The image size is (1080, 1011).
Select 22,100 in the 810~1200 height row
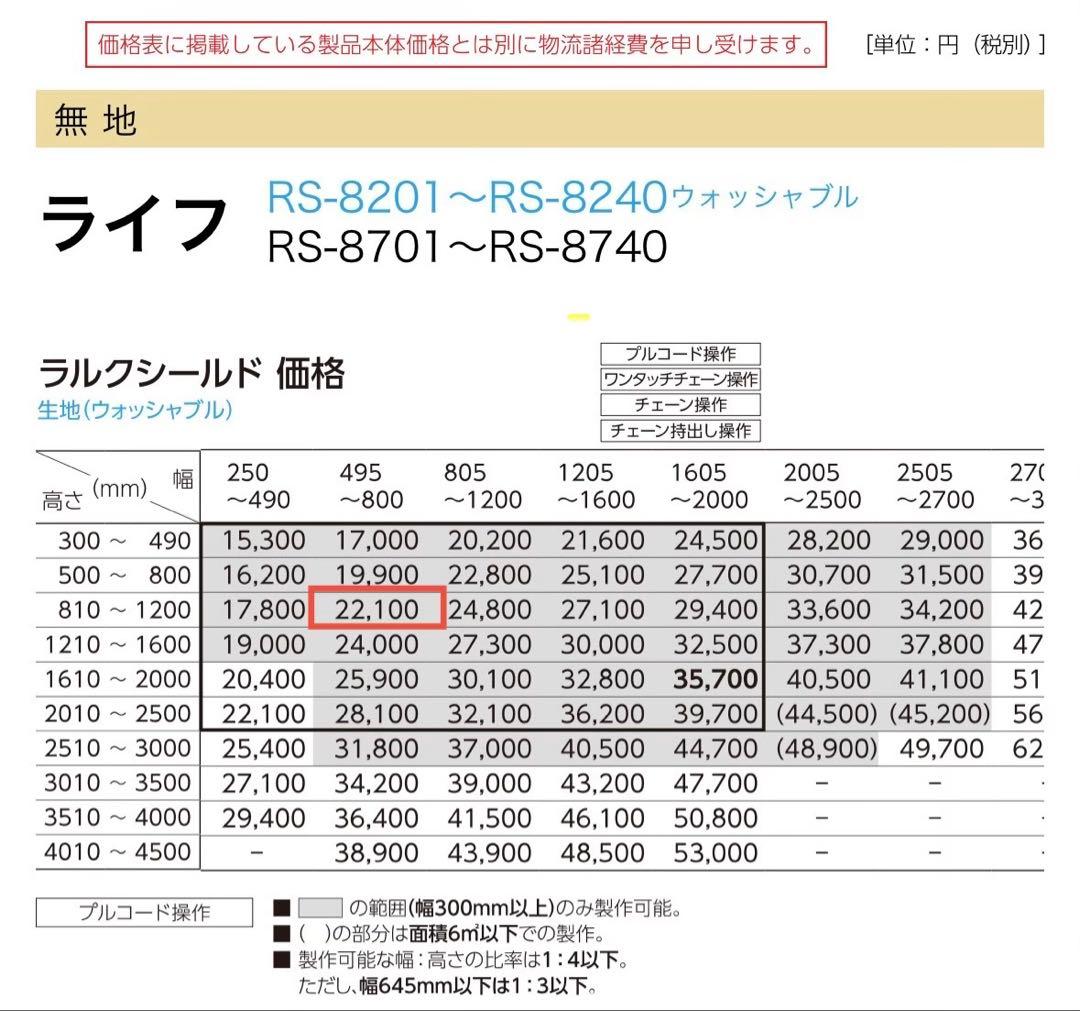click(x=376, y=609)
